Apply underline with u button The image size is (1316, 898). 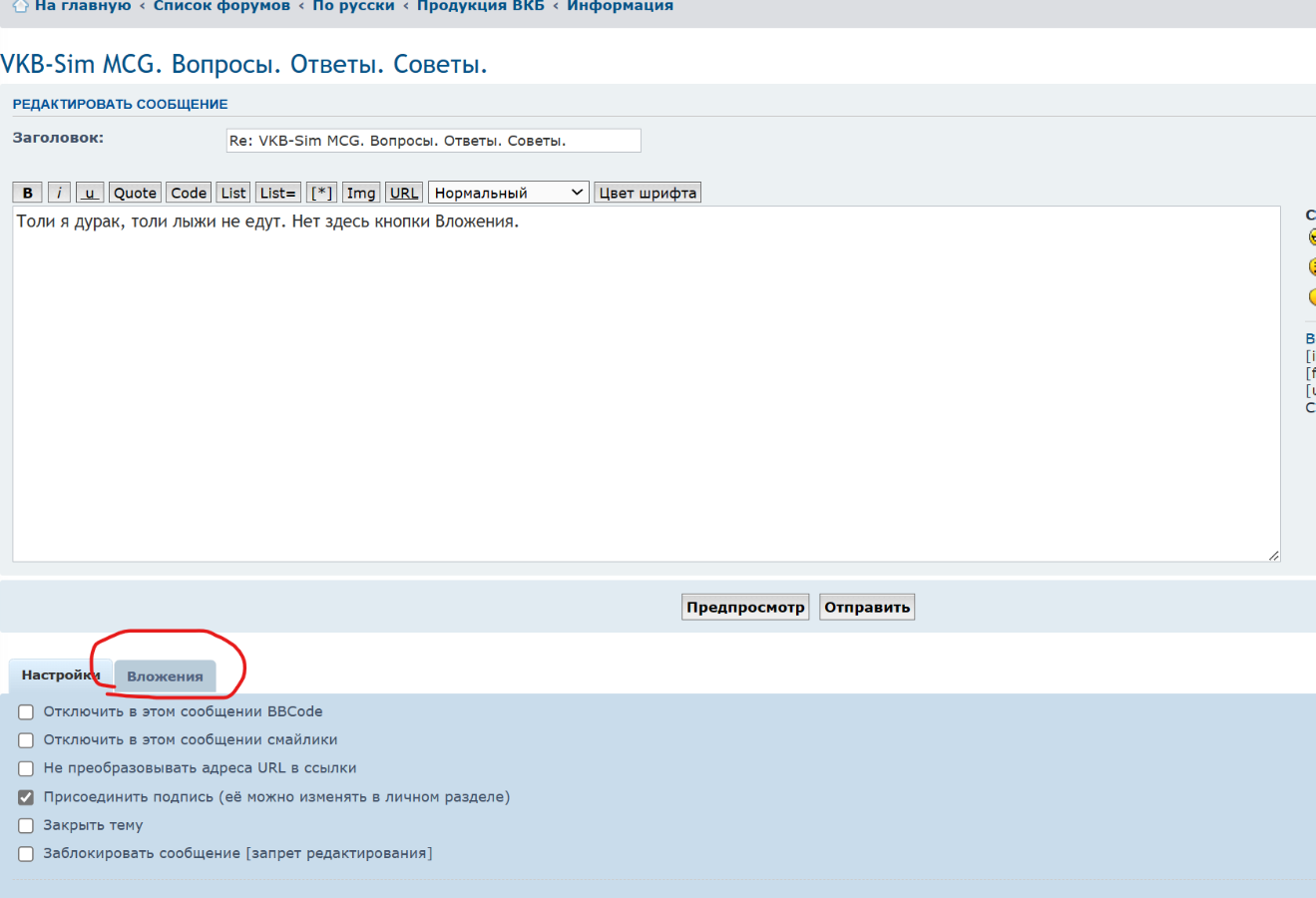click(90, 193)
